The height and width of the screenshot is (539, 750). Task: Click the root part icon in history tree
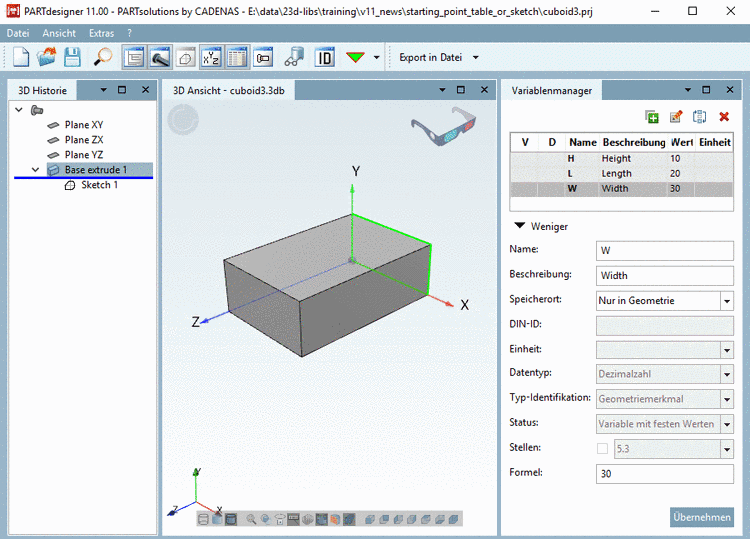pos(37,110)
